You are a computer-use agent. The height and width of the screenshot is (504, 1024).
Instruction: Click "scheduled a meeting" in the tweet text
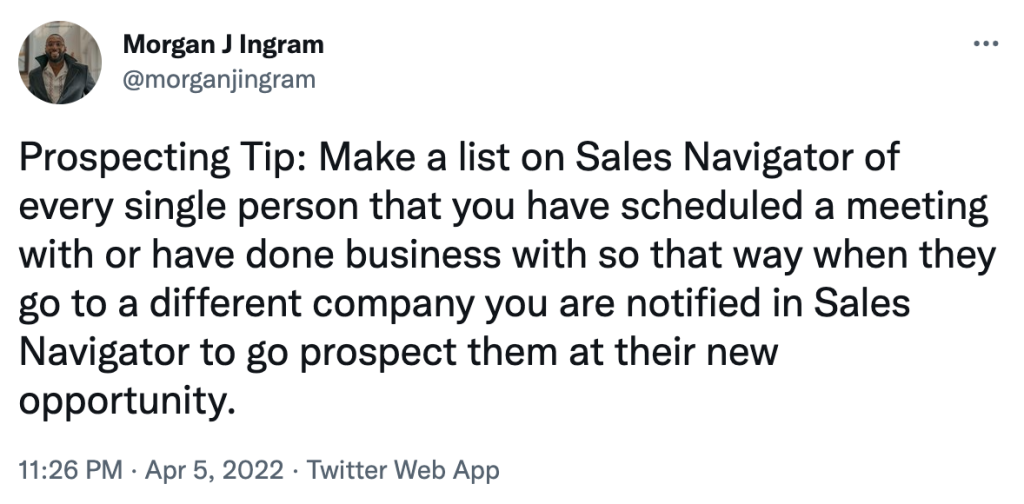pos(803,206)
